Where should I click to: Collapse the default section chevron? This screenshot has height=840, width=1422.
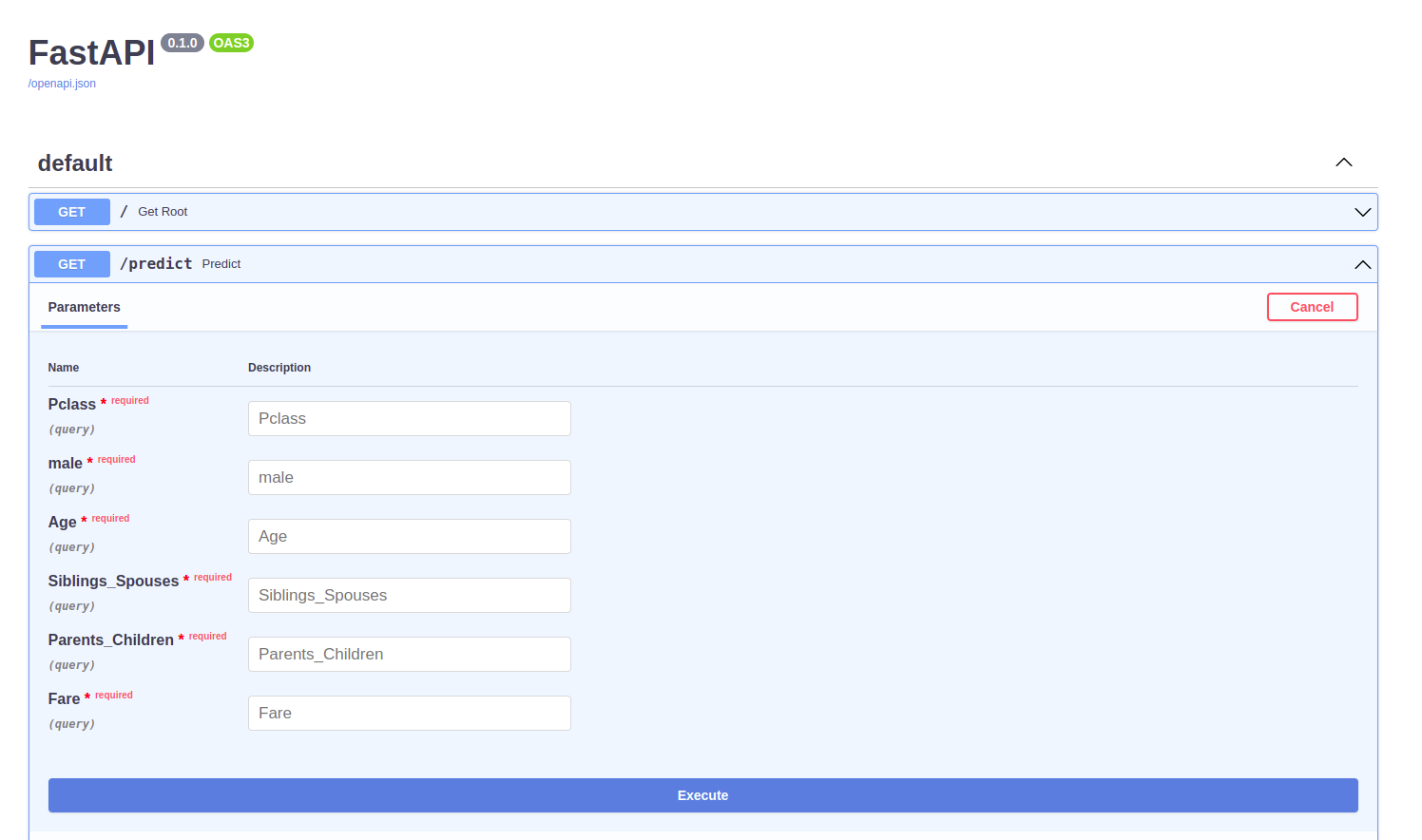pyautogui.click(x=1343, y=162)
